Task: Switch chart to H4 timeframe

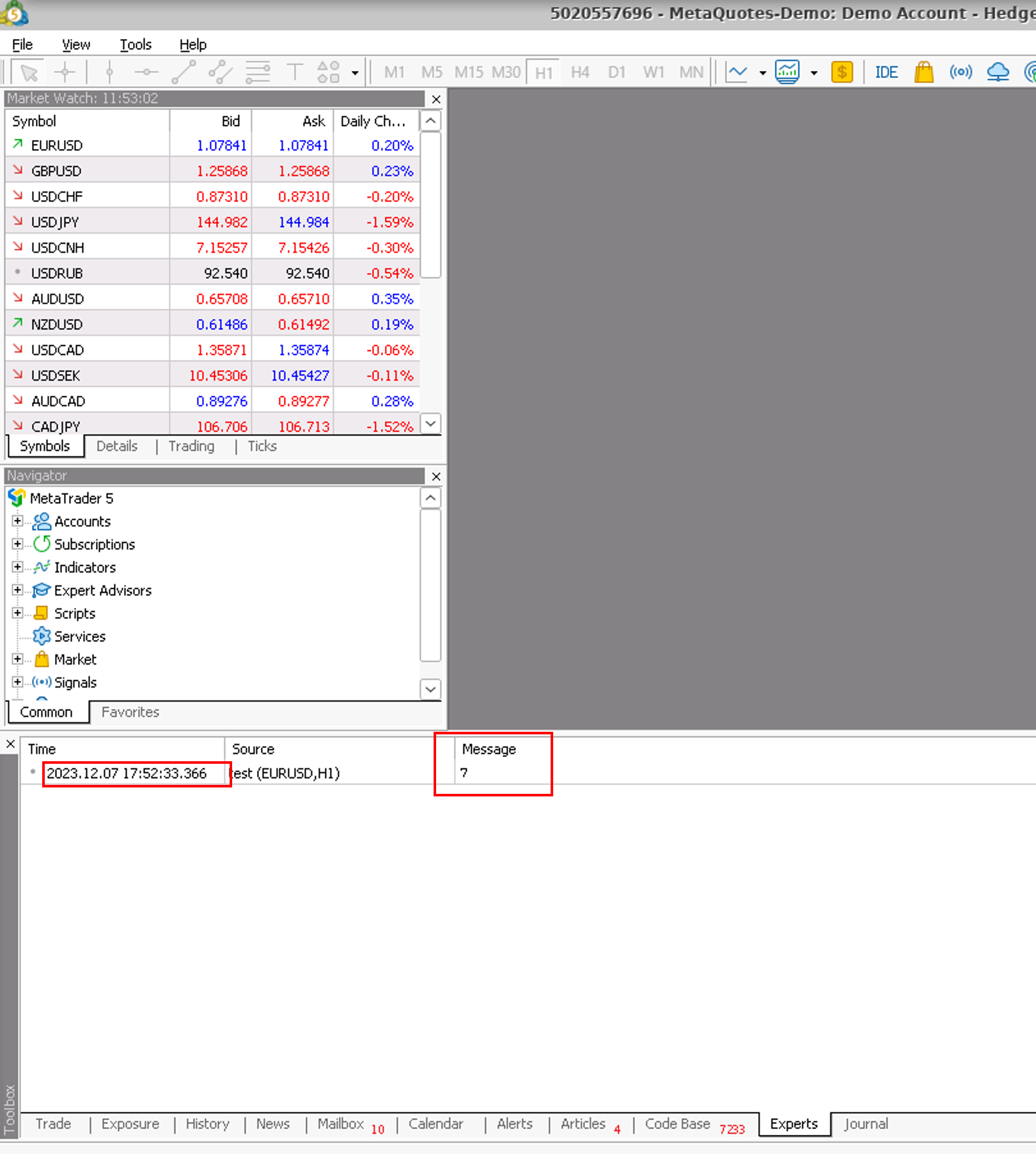Action: pos(580,72)
